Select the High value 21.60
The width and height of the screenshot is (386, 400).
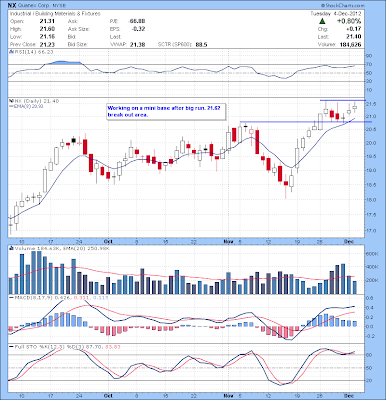pos(47,29)
